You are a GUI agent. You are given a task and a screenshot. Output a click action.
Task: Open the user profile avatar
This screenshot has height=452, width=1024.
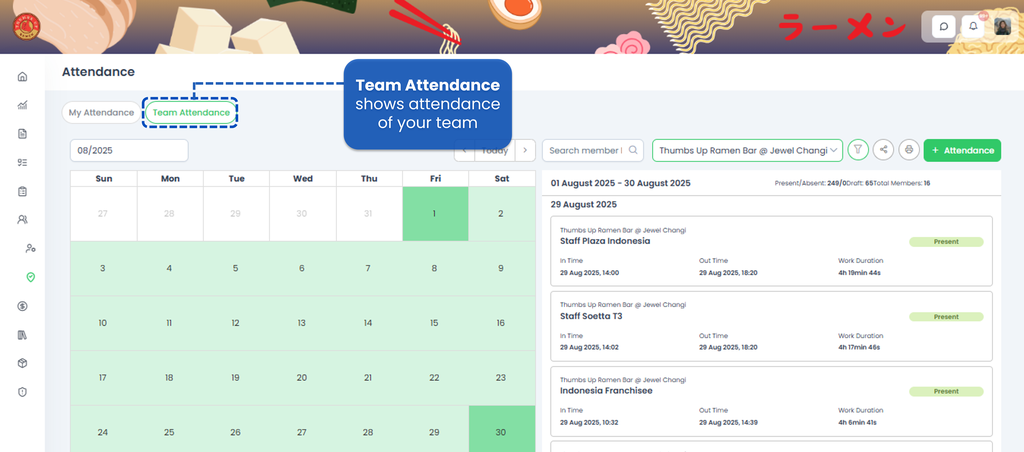click(x=1002, y=27)
